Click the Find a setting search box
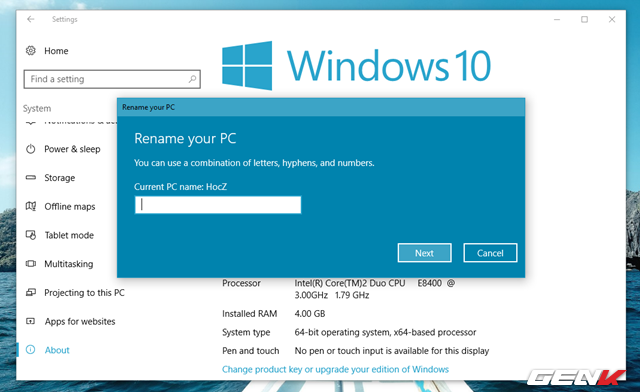Viewport: 640px width, 392px height. pyautogui.click(x=112, y=79)
